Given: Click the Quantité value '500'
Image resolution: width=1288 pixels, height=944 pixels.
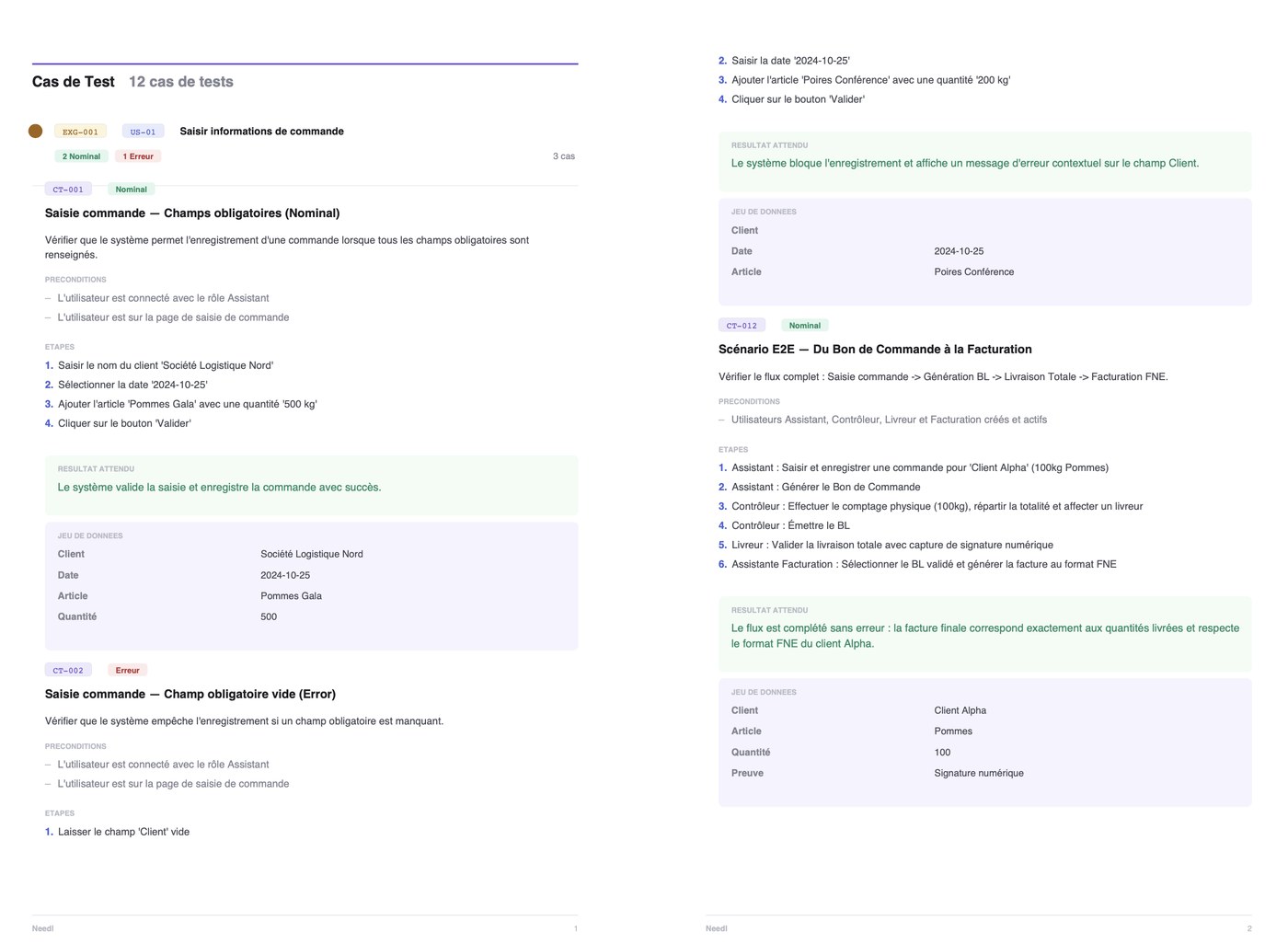Looking at the screenshot, I should (269, 616).
